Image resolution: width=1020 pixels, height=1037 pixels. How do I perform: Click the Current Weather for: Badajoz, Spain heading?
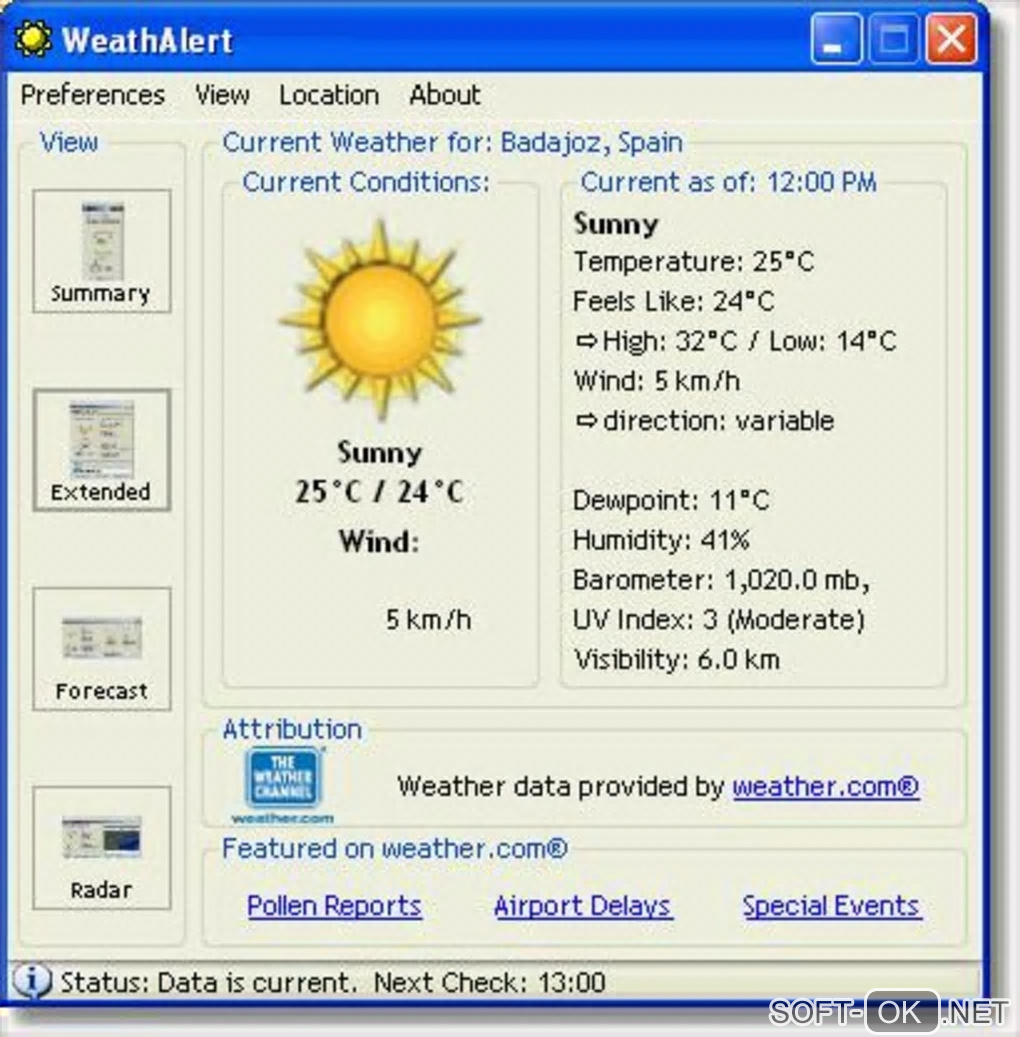[x=452, y=142]
